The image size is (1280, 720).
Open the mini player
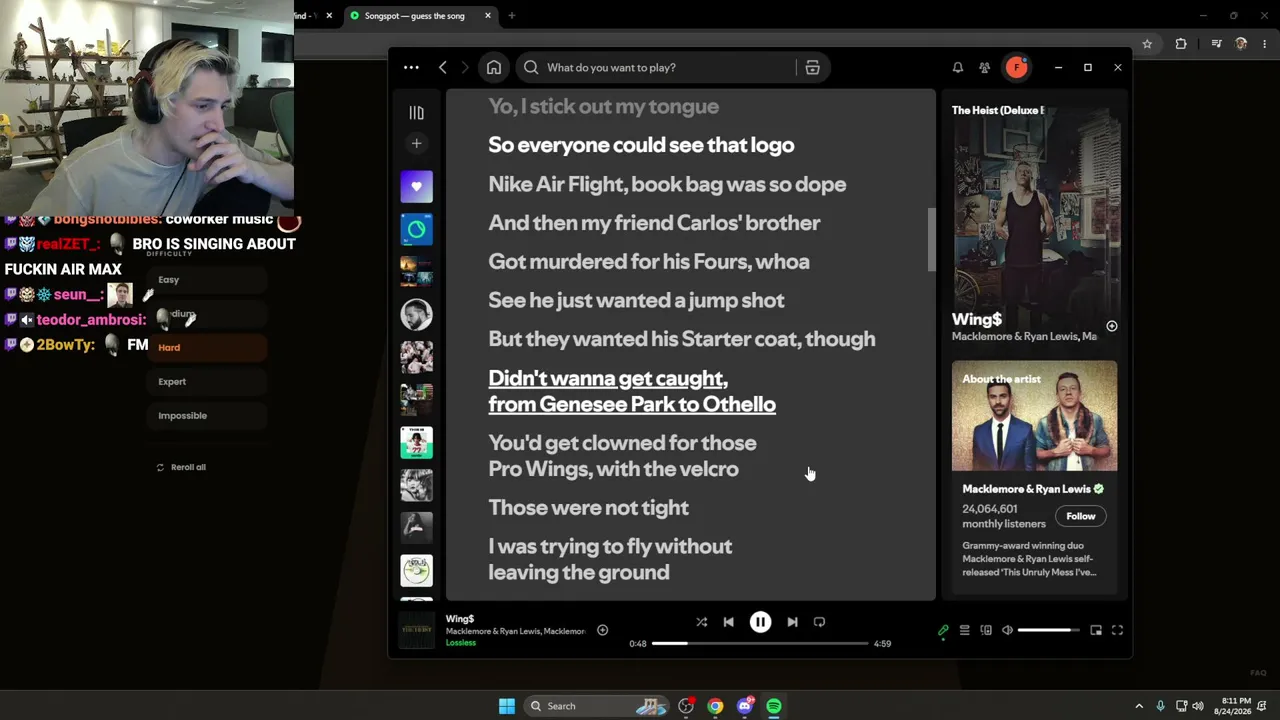[1096, 630]
